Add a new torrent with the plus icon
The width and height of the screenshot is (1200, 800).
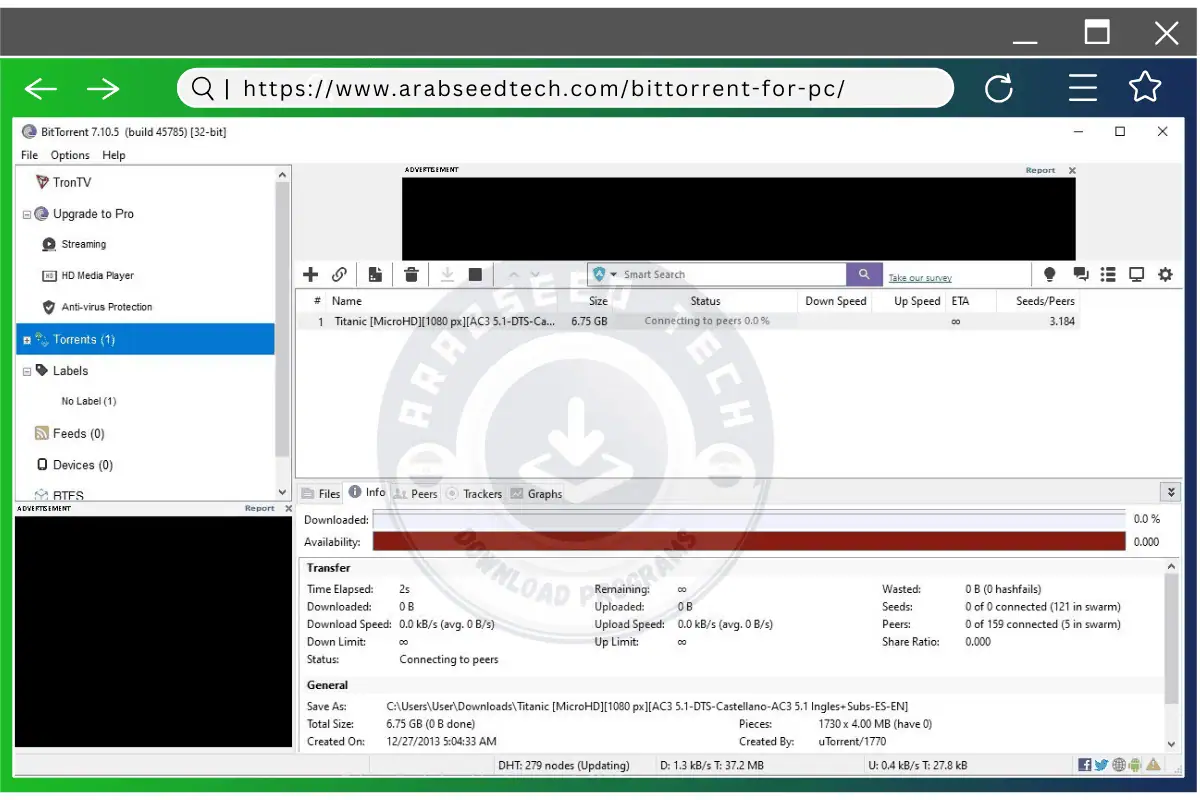point(310,274)
